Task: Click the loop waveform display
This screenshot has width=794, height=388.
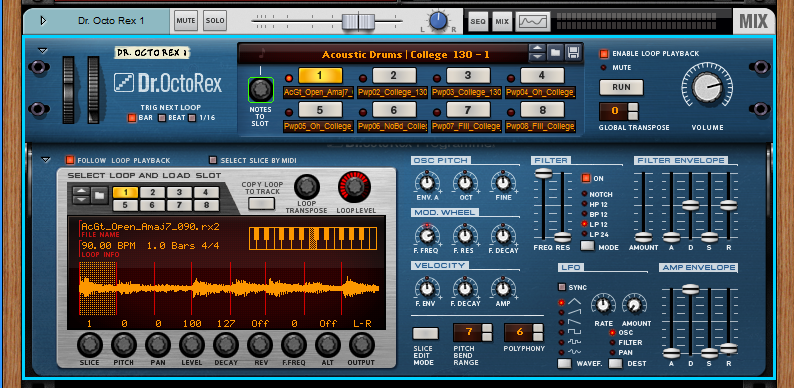Action: tap(229, 289)
